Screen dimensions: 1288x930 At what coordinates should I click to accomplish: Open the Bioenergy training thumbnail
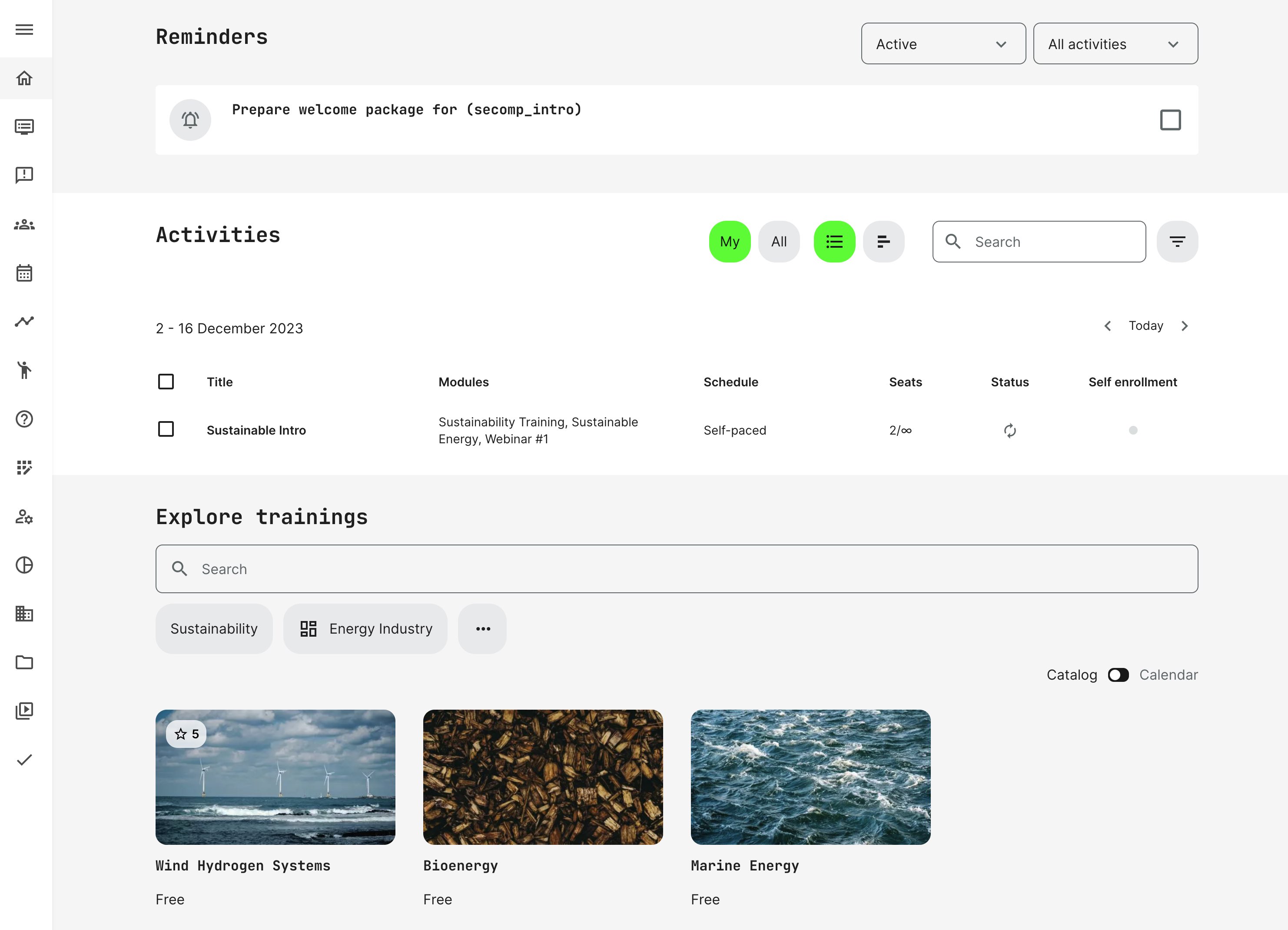pos(542,777)
